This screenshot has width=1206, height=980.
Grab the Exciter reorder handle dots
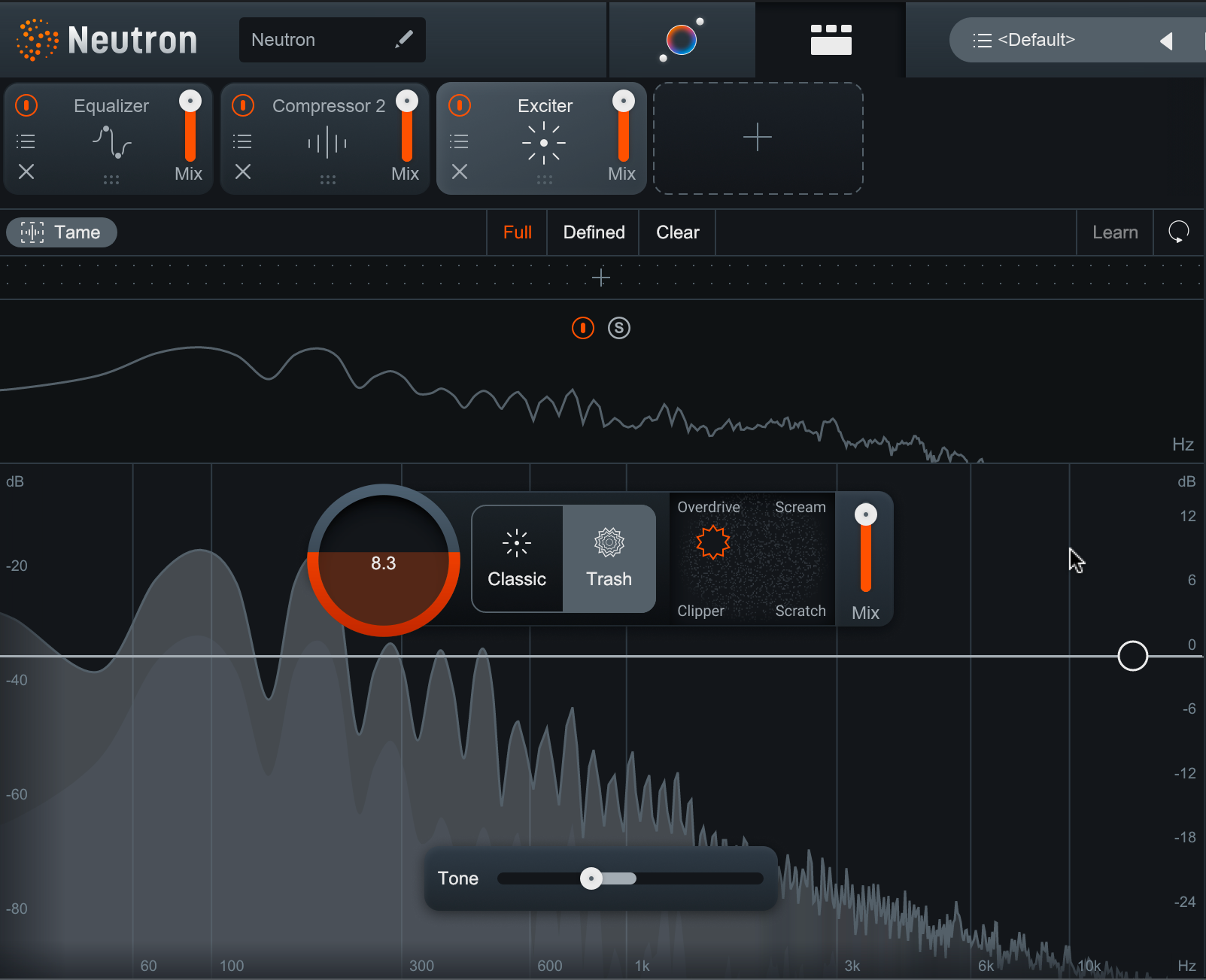pos(545,180)
